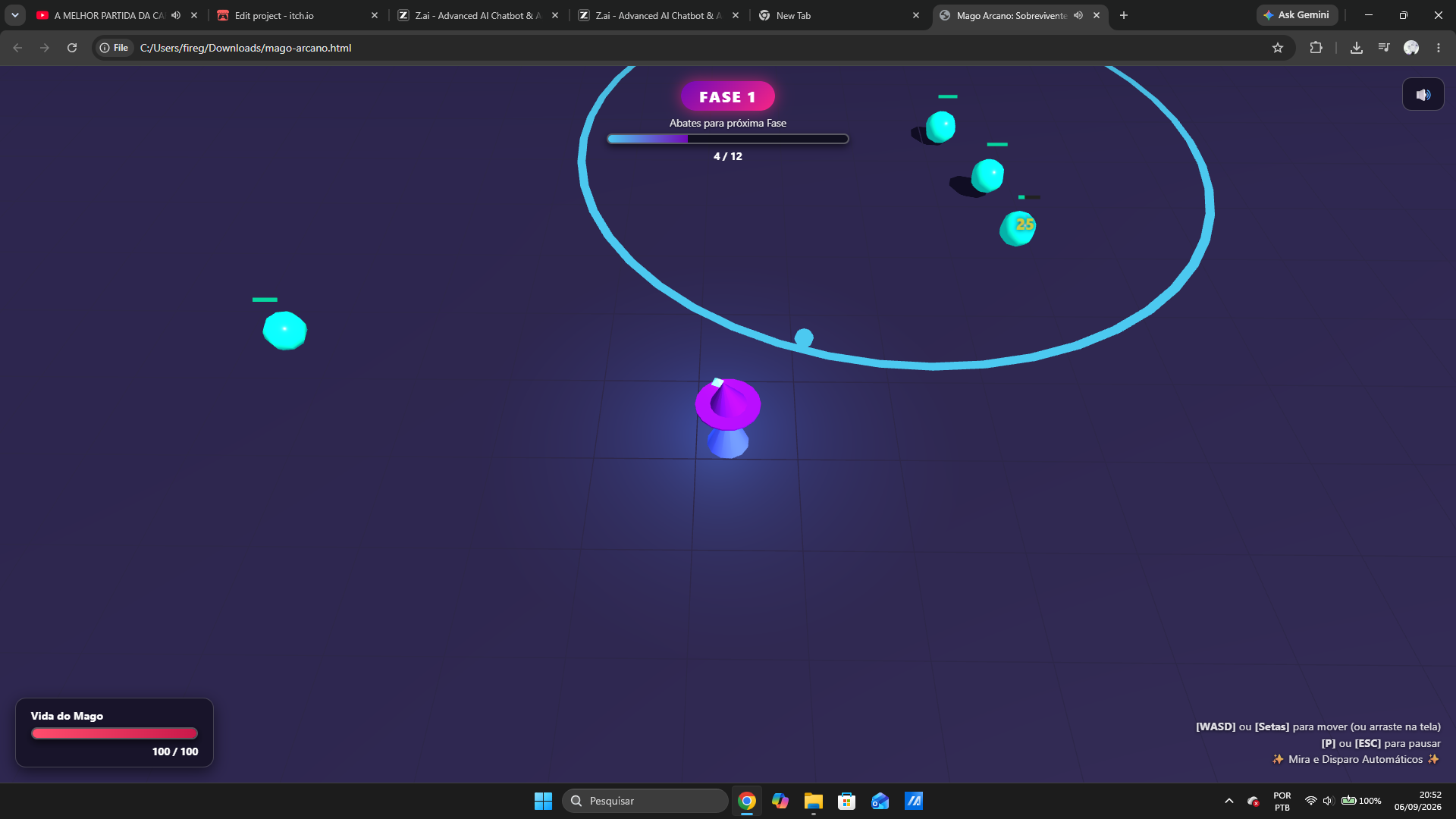Viewport: 1456px width, 819px height.
Task: Open Chrome three-dot menu
Action: tap(1439, 48)
